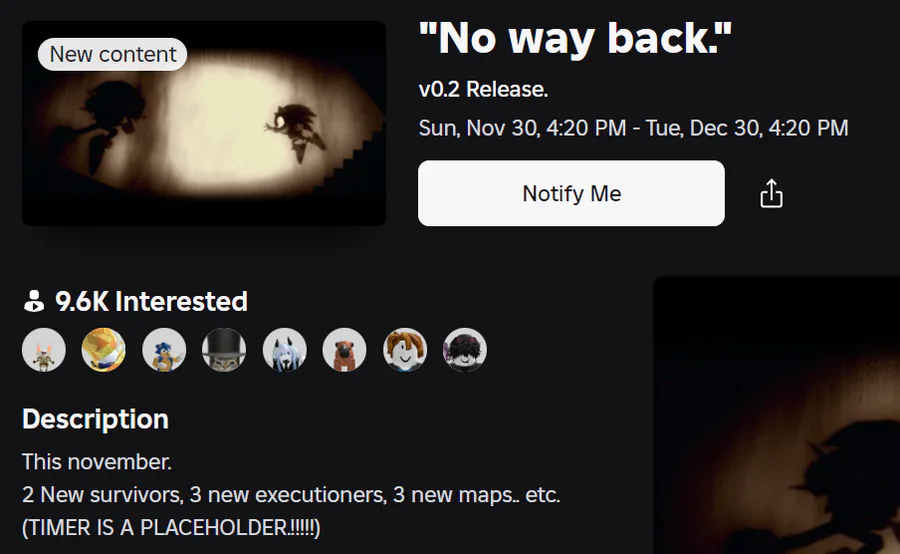
Task: View the white-haired anime avatar profile
Action: click(285, 350)
